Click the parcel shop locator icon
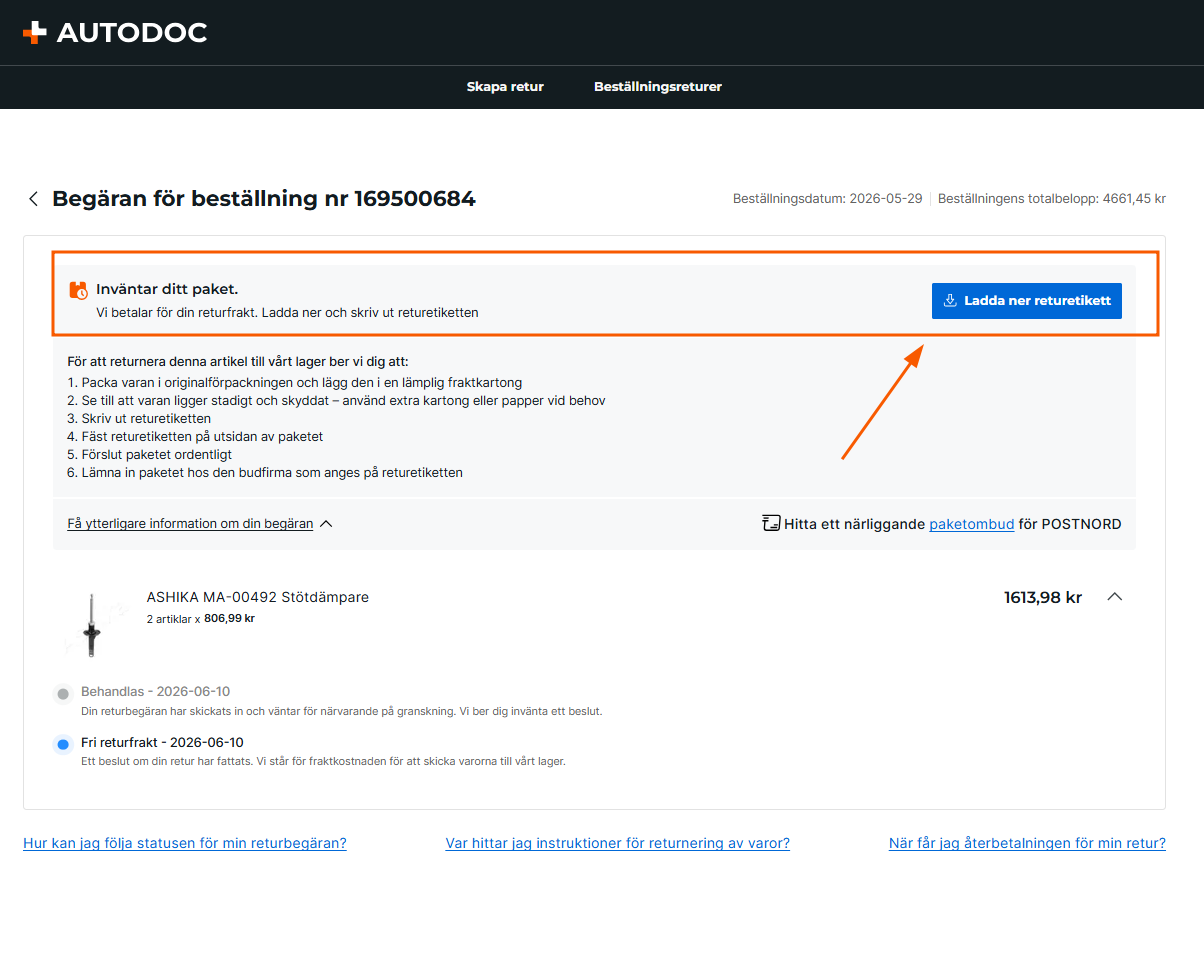The image size is (1204, 954). pyautogui.click(x=770, y=523)
